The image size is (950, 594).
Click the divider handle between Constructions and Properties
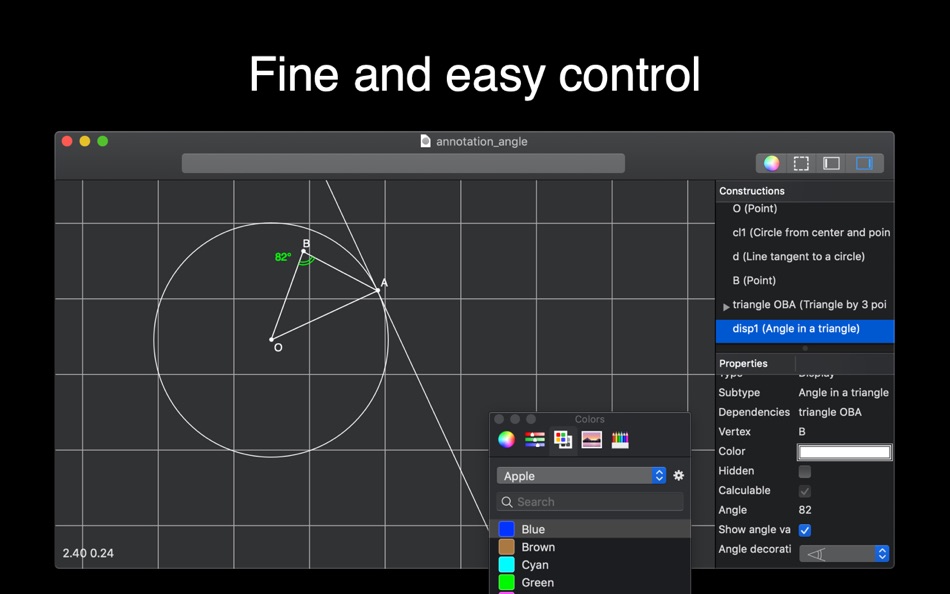point(805,349)
